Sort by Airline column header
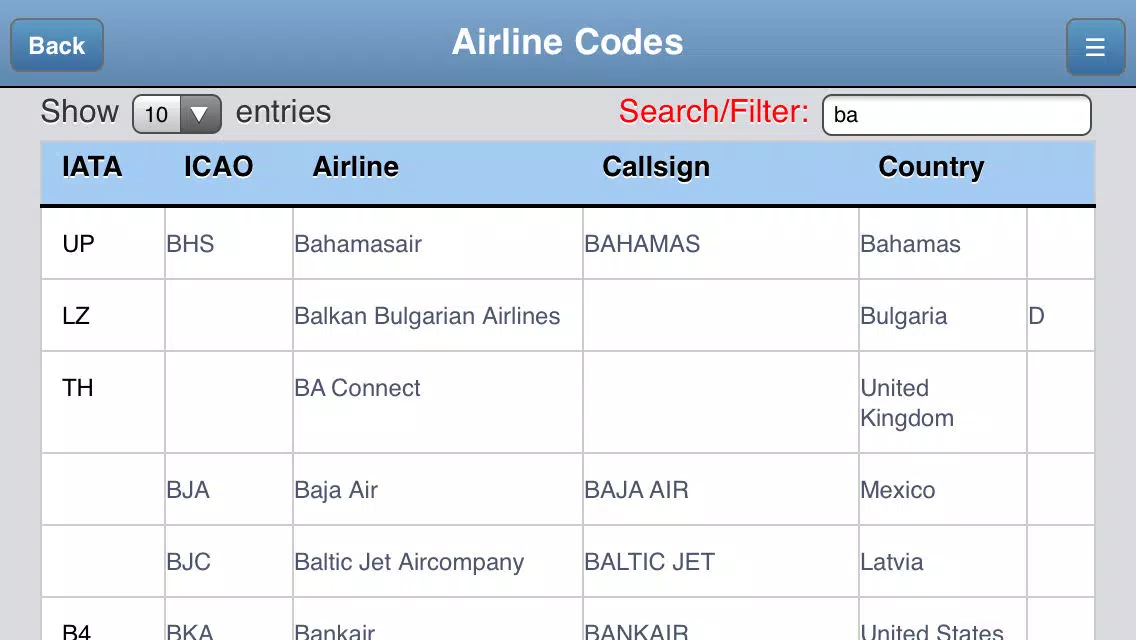Viewport: 1136px width, 640px height. (x=355, y=167)
